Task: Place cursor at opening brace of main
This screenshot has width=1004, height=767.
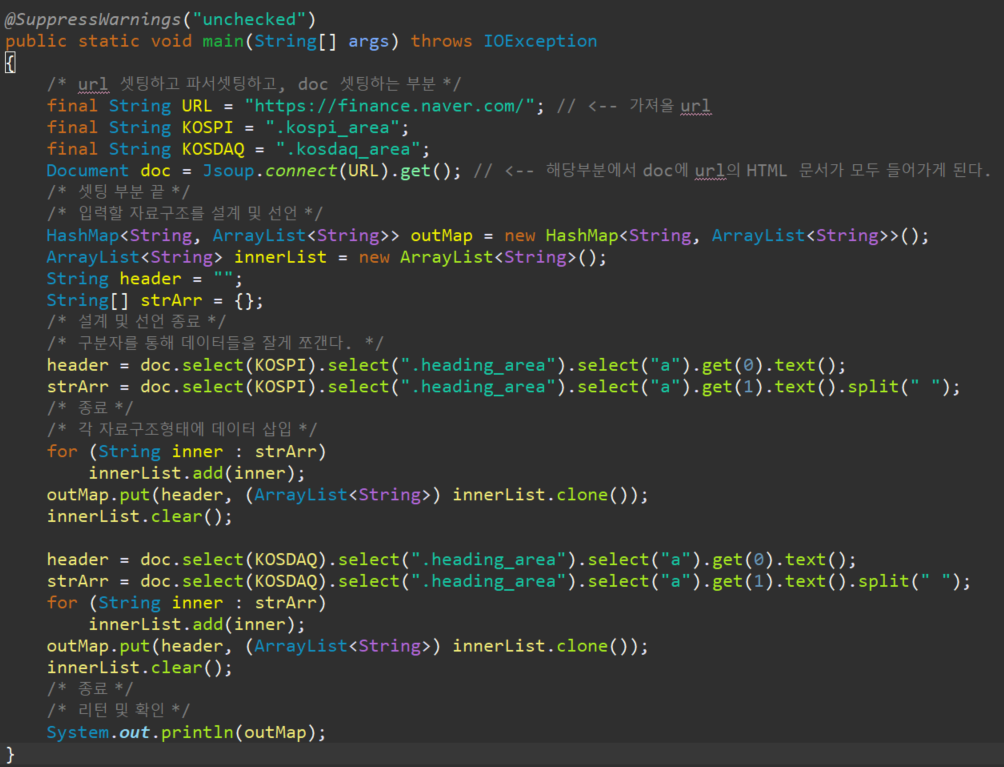Action: tap(10, 63)
